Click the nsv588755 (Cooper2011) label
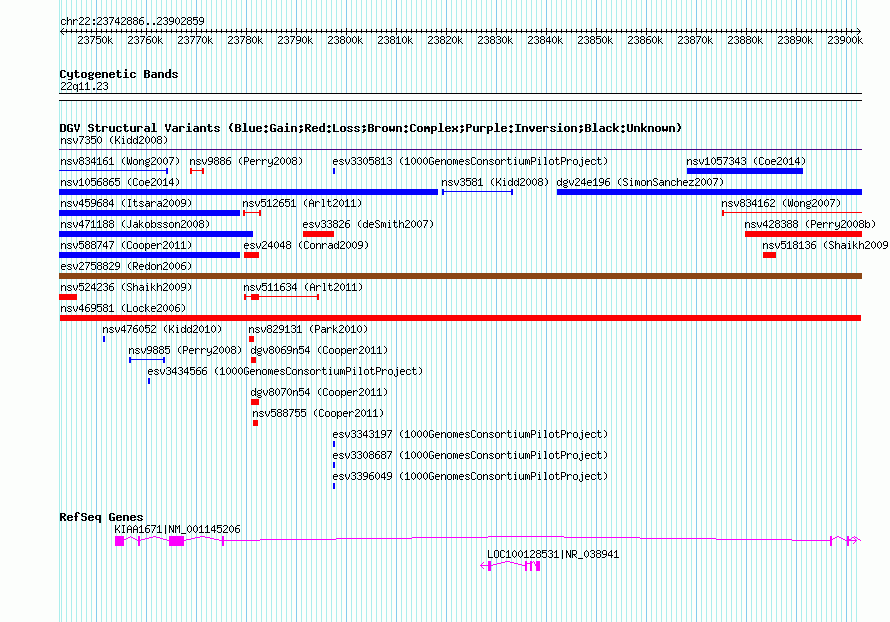 (318, 413)
